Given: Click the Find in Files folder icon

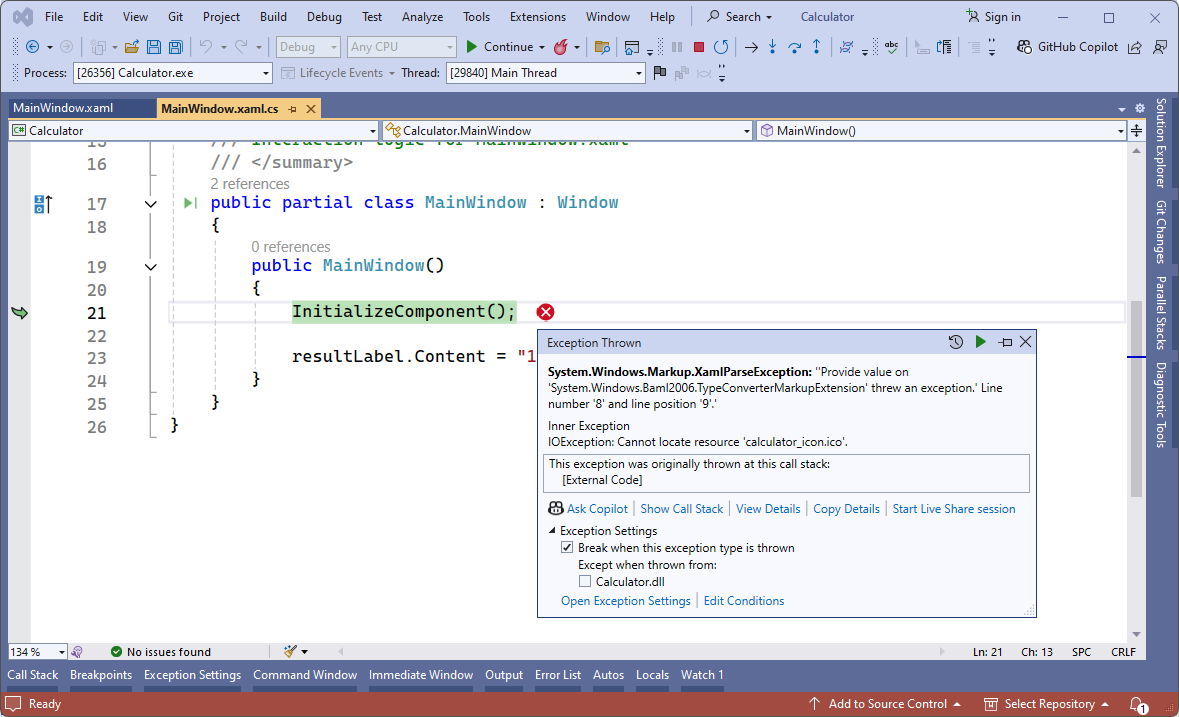Looking at the screenshot, I should click(602, 47).
